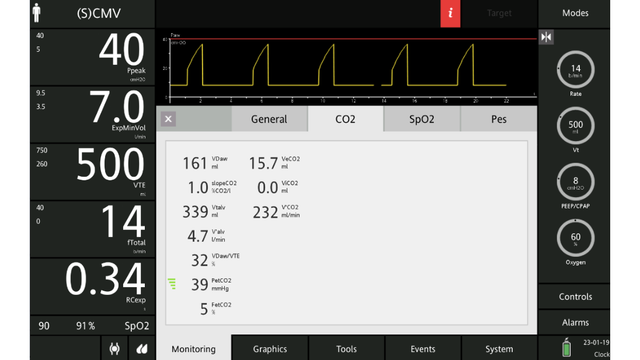Image resolution: width=640 pixels, height=360 pixels.
Task: Click the waveform freeze icon
Action: [x=546, y=37]
